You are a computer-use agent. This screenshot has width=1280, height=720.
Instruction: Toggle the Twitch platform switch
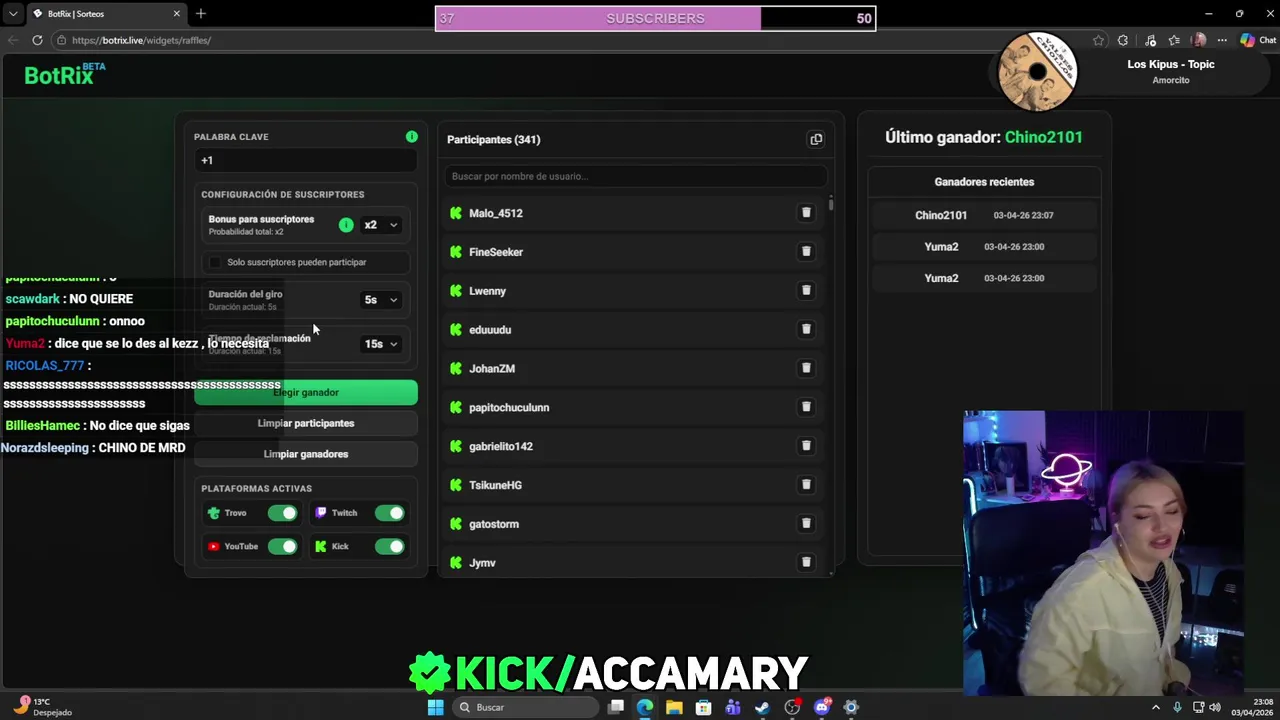click(x=389, y=513)
